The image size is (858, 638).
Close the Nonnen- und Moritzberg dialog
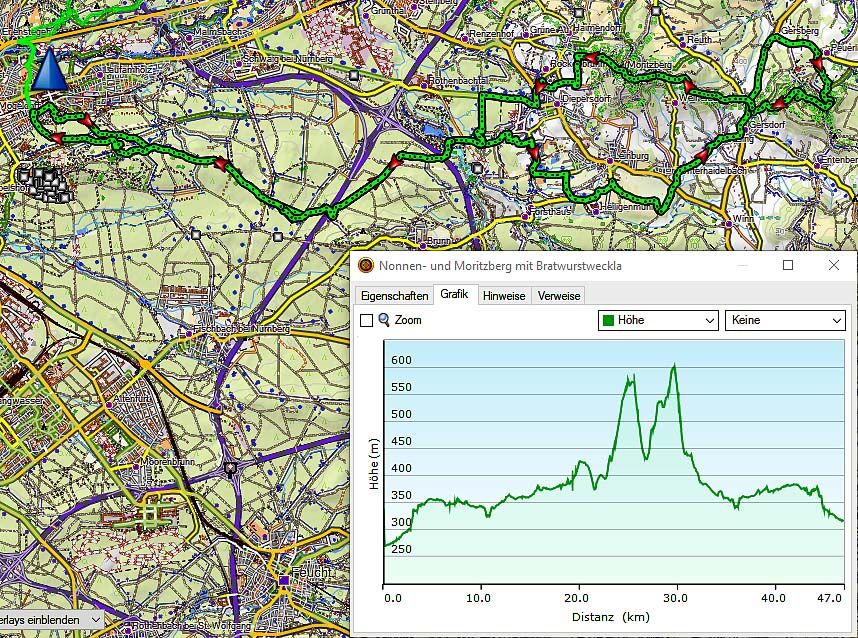coord(834,266)
